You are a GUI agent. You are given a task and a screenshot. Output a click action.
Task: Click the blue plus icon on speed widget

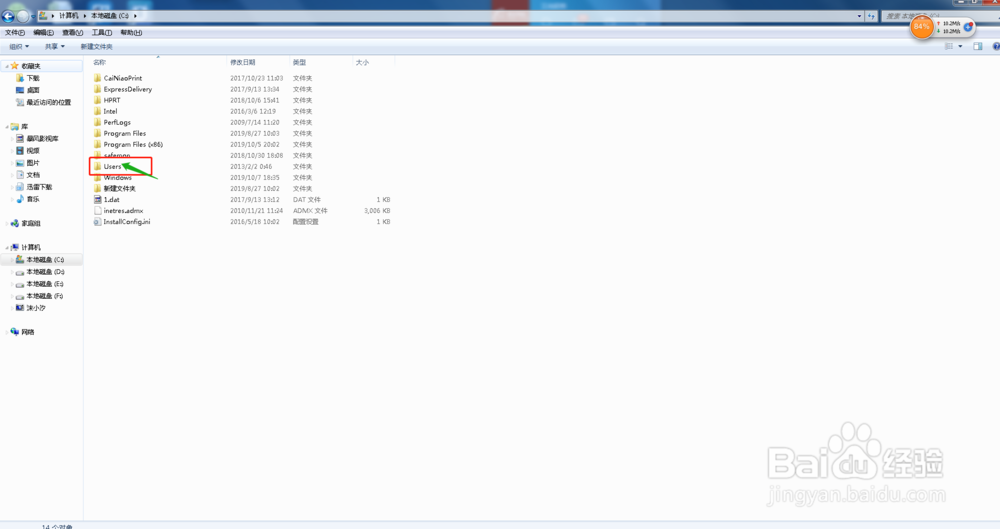pyautogui.click(x=968, y=27)
